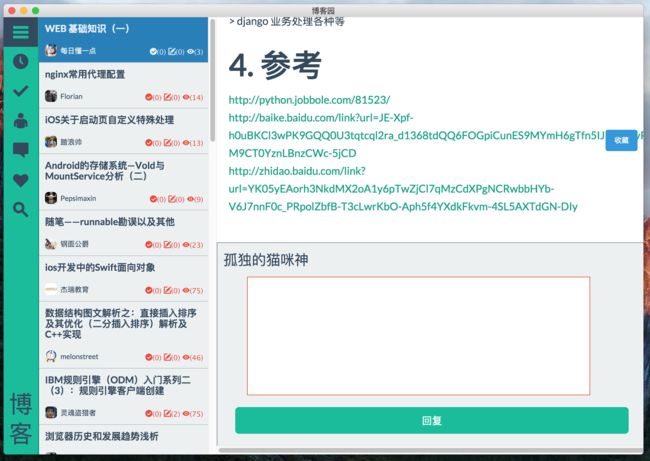This screenshot has height=461, width=650.
Task: Open the Android的存储系统 Vold post
Action: (104, 171)
